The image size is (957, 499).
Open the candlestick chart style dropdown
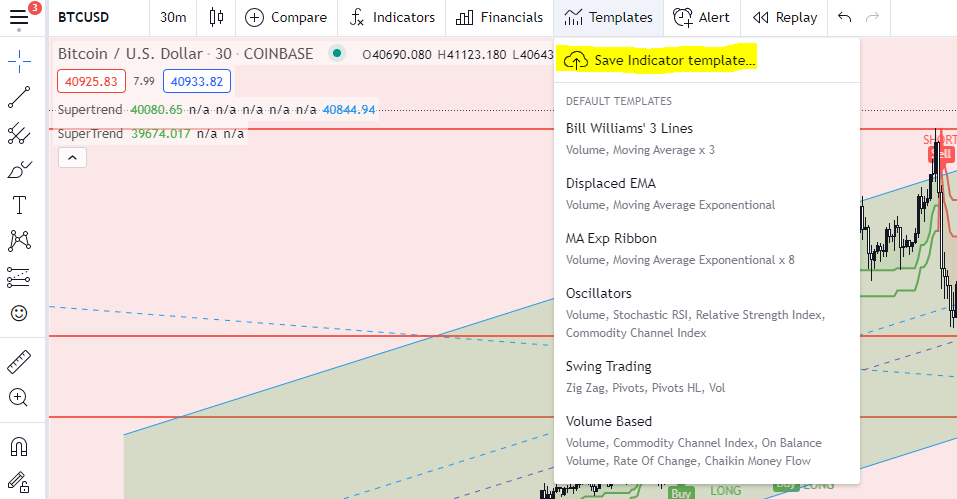click(x=216, y=18)
